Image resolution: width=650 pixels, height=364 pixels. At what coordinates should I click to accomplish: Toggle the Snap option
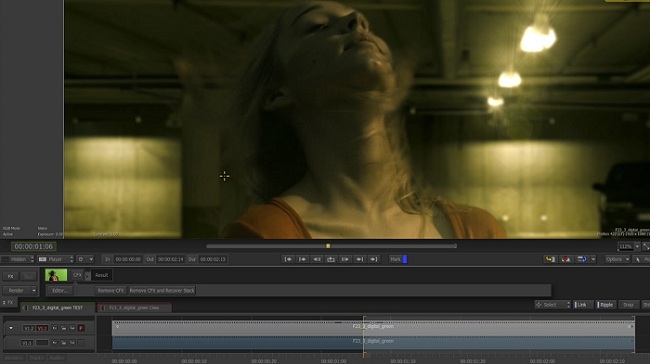[628, 305]
